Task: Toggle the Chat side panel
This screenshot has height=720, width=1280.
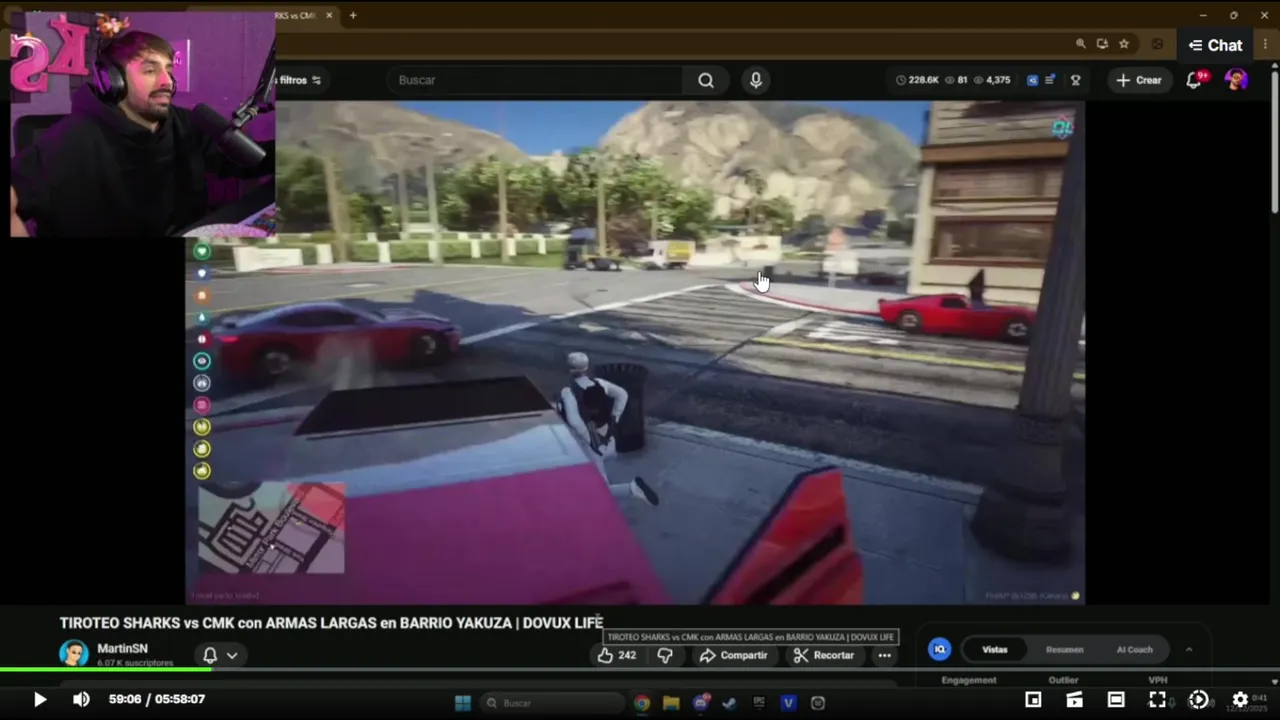Action: (x=1215, y=45)
